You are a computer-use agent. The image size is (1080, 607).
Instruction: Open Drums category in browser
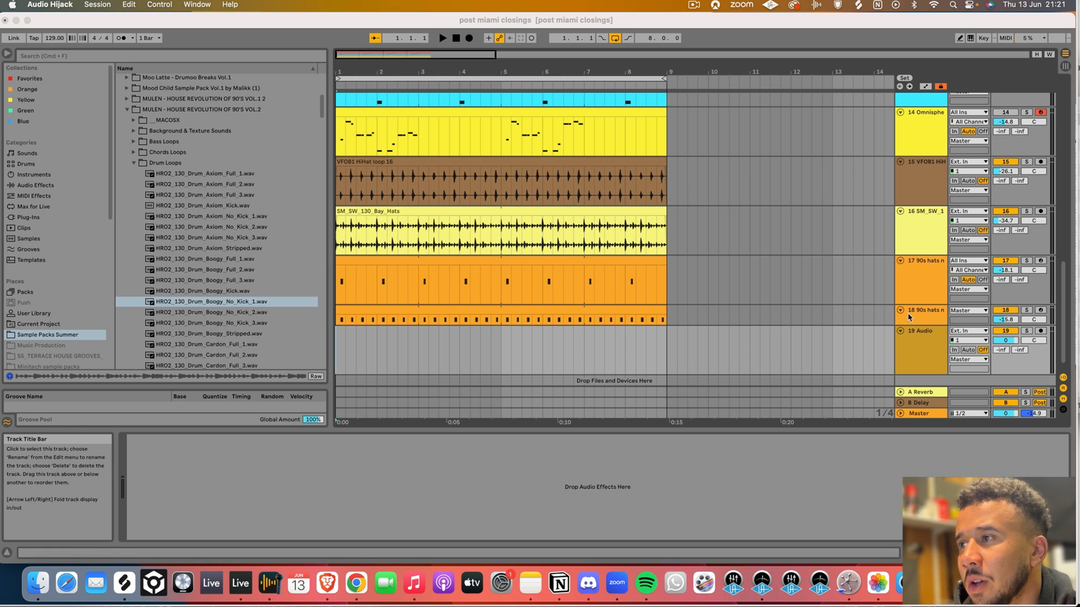point(26,164)
